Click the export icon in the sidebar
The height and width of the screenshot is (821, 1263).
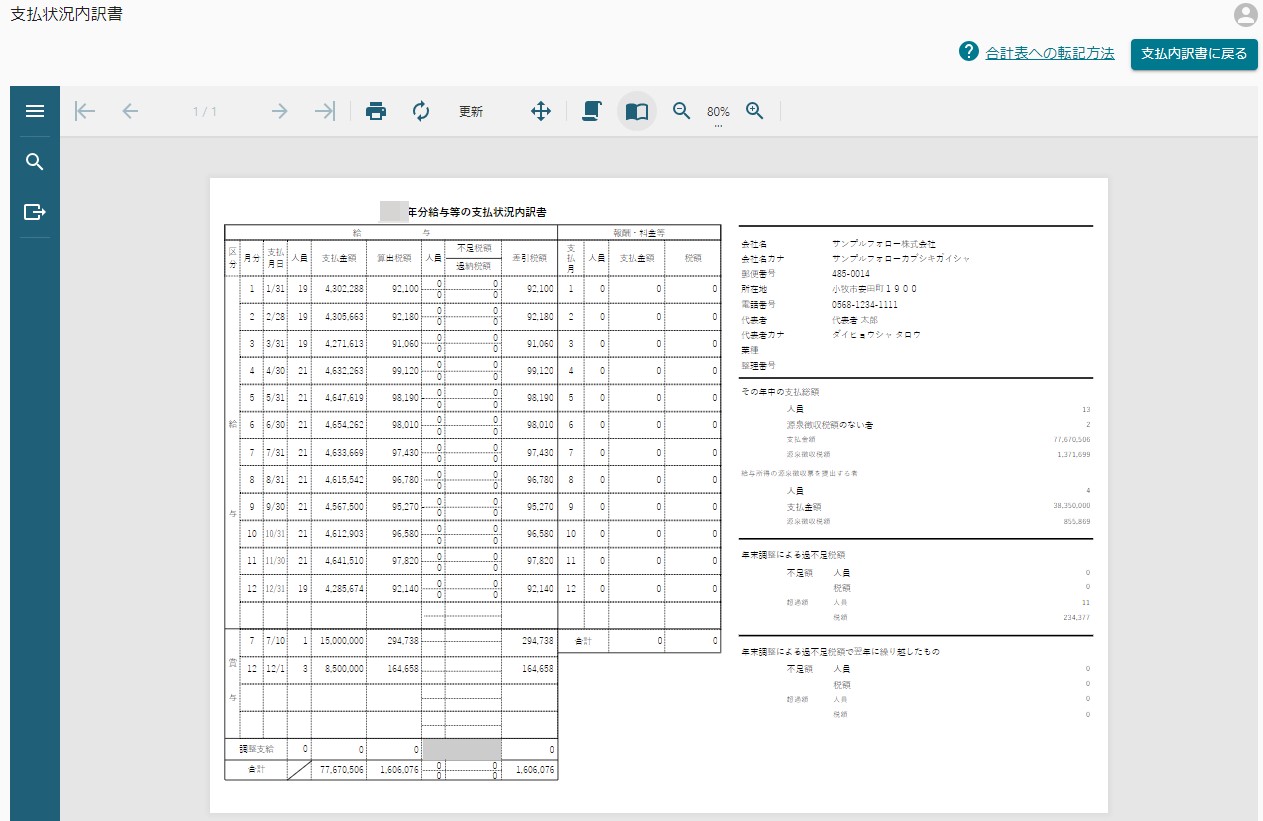point(35,212)
